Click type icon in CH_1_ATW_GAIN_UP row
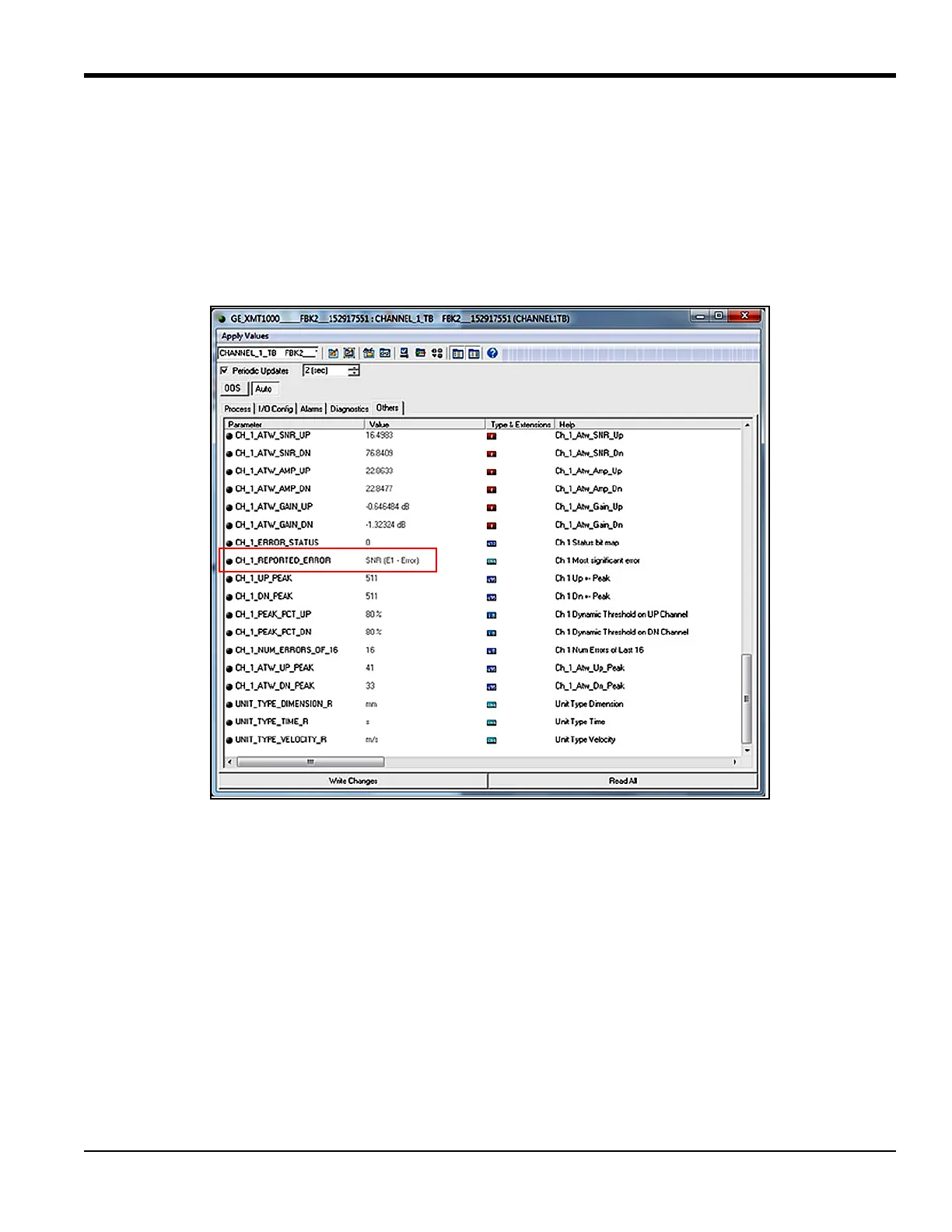Screen dimensions: 952x1232 [492, 508]
